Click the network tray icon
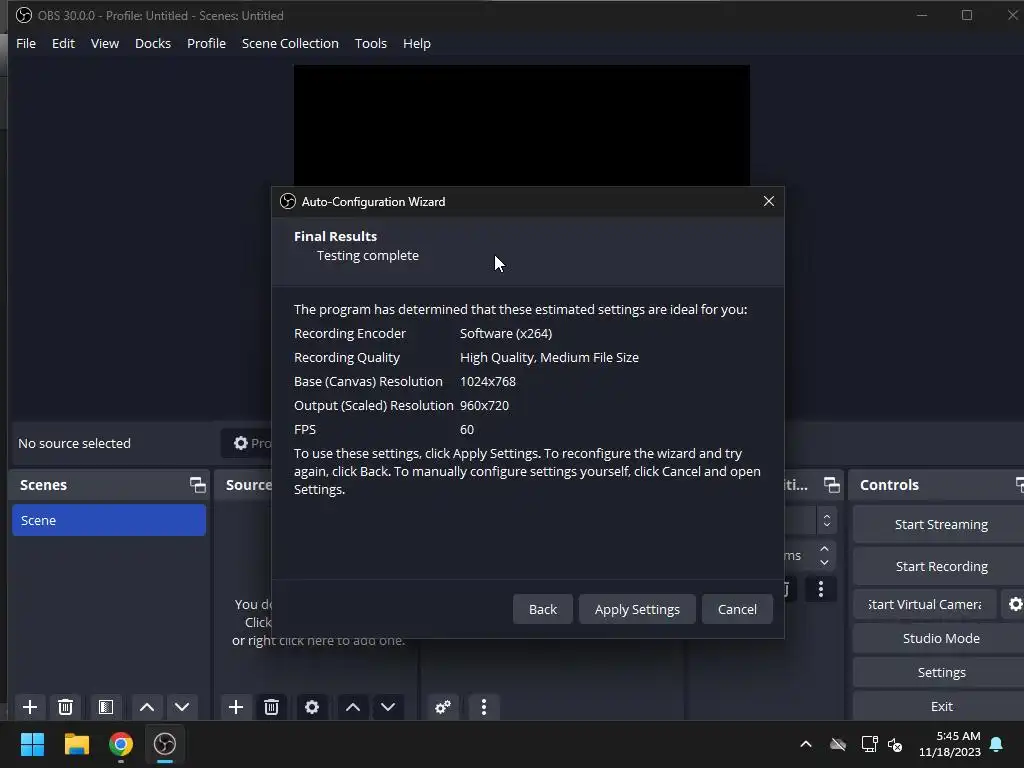 869,744
